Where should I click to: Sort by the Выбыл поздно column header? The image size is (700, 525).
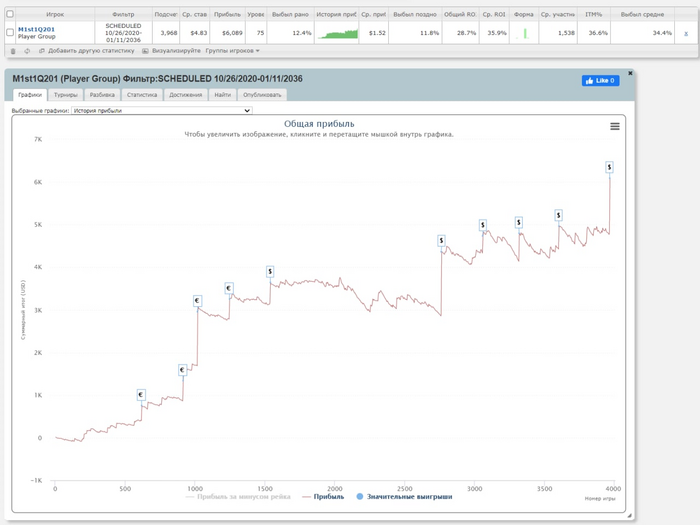[415, 14]
